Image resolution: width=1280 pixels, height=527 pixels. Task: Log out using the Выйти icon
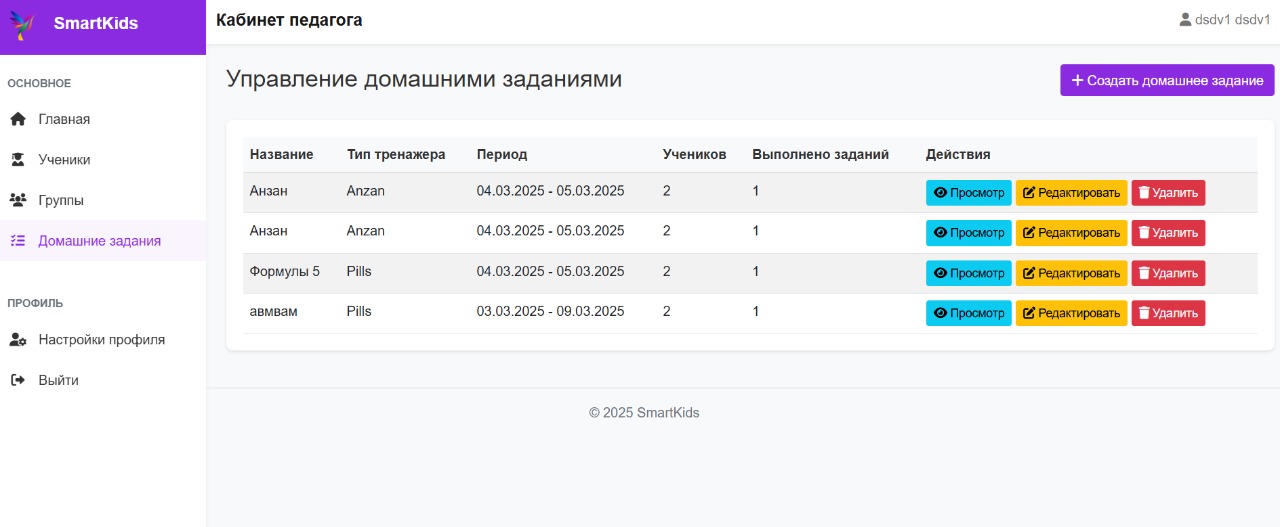pyautogui.click(x=17, y=380)
